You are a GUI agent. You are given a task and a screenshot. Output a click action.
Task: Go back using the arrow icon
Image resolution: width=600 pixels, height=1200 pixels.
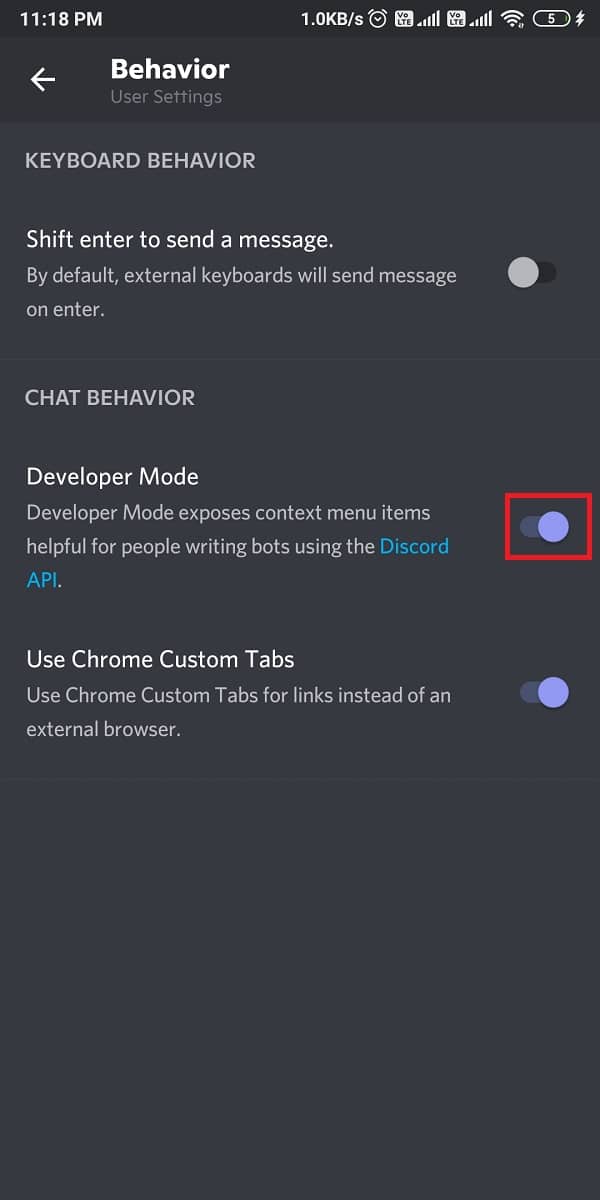43,80
